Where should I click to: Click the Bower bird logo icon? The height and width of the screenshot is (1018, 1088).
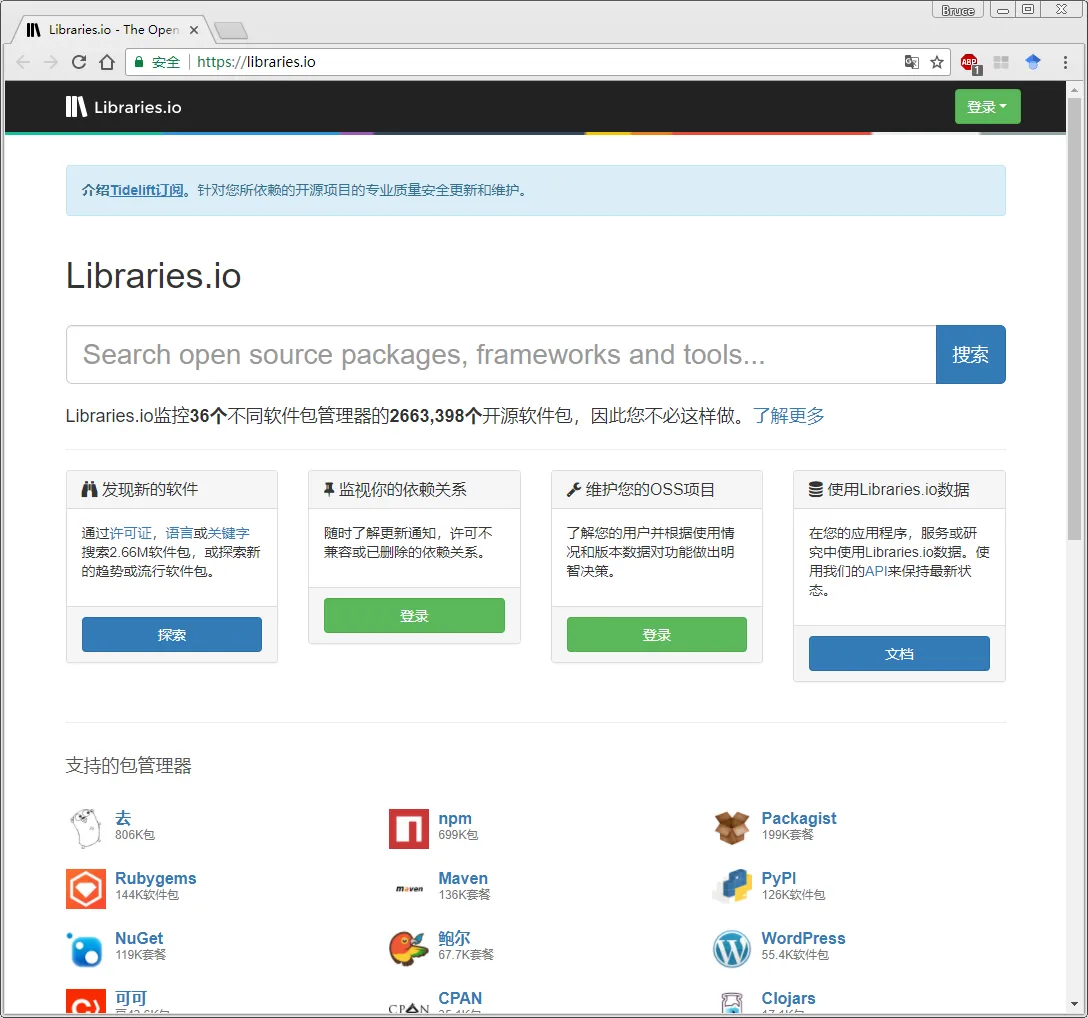408,949
